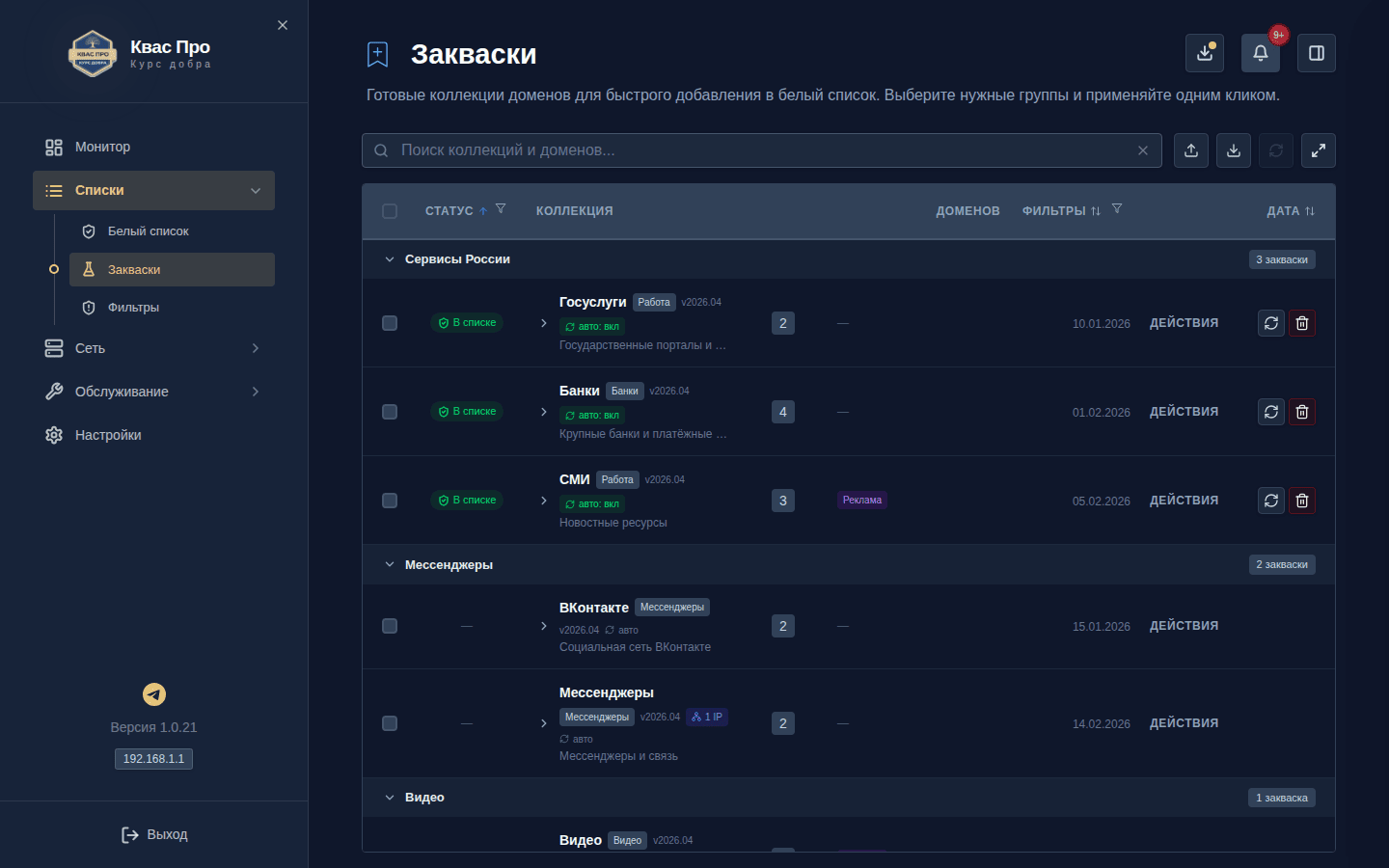Image resolution: width=1389 pixels, height=868 pixels.
Task: Check the ВКонтакте row checkbox
Action: 390,626
